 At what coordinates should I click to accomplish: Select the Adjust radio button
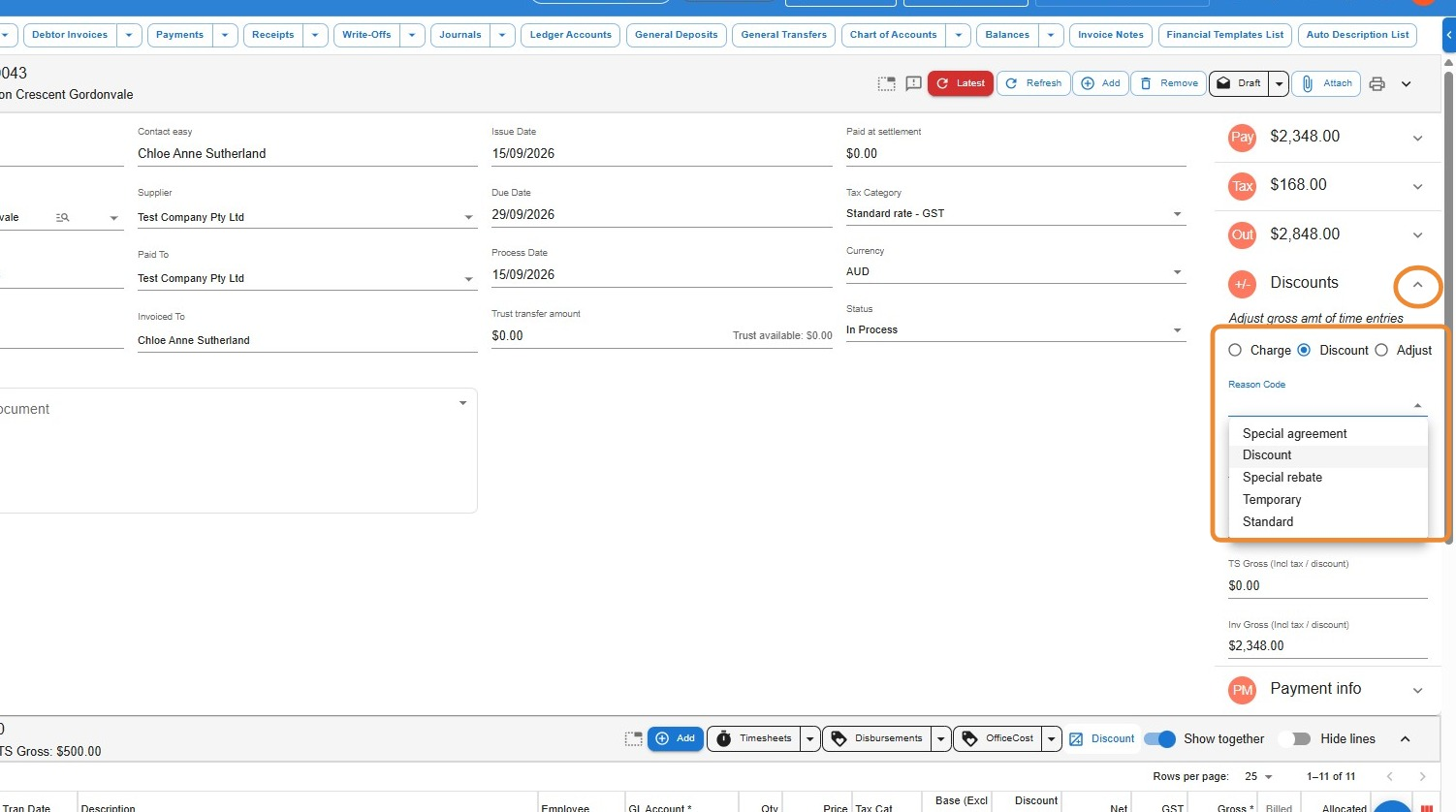pos(1381,351)
